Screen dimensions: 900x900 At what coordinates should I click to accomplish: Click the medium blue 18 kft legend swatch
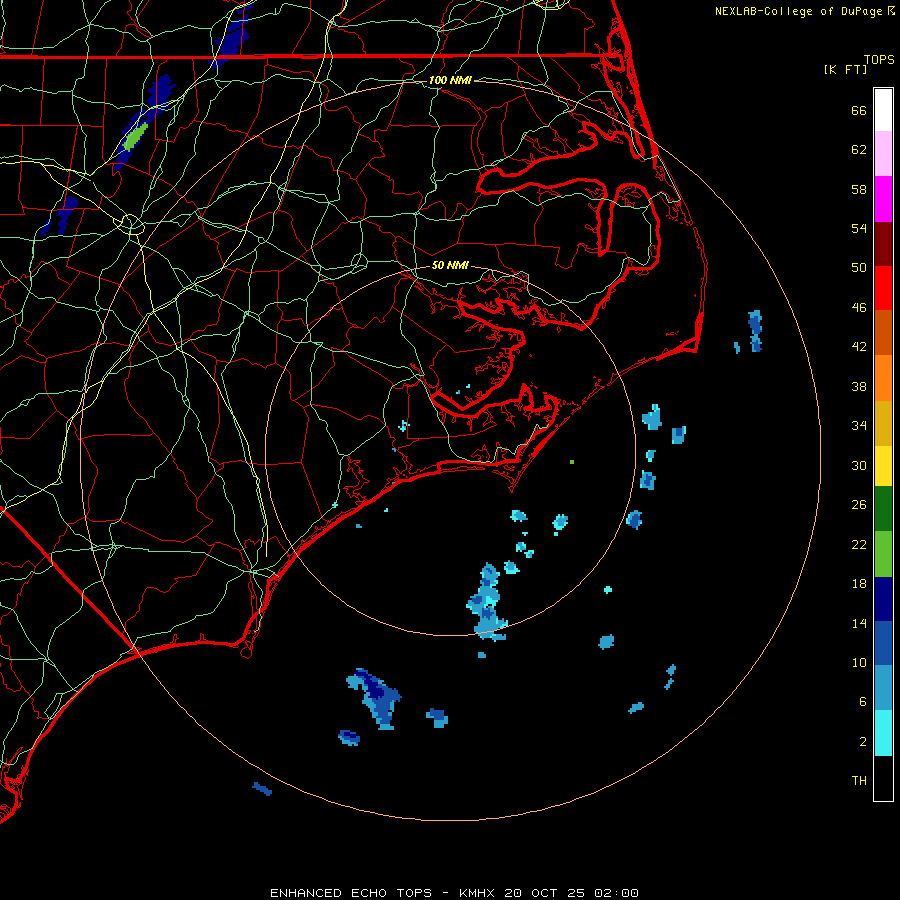click(x=883, y=643)
